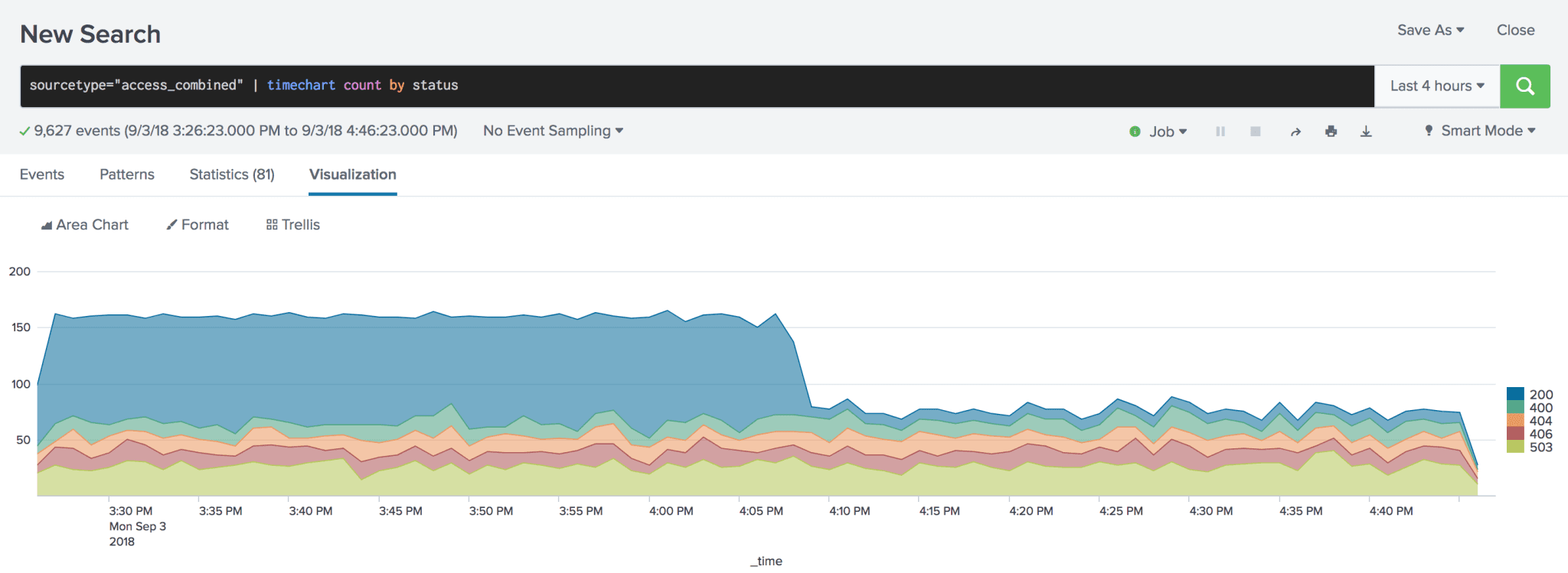This screenshot has width=1568, height=573.
Task: Click the share job arrow icon
Action: click(1295, 132)
